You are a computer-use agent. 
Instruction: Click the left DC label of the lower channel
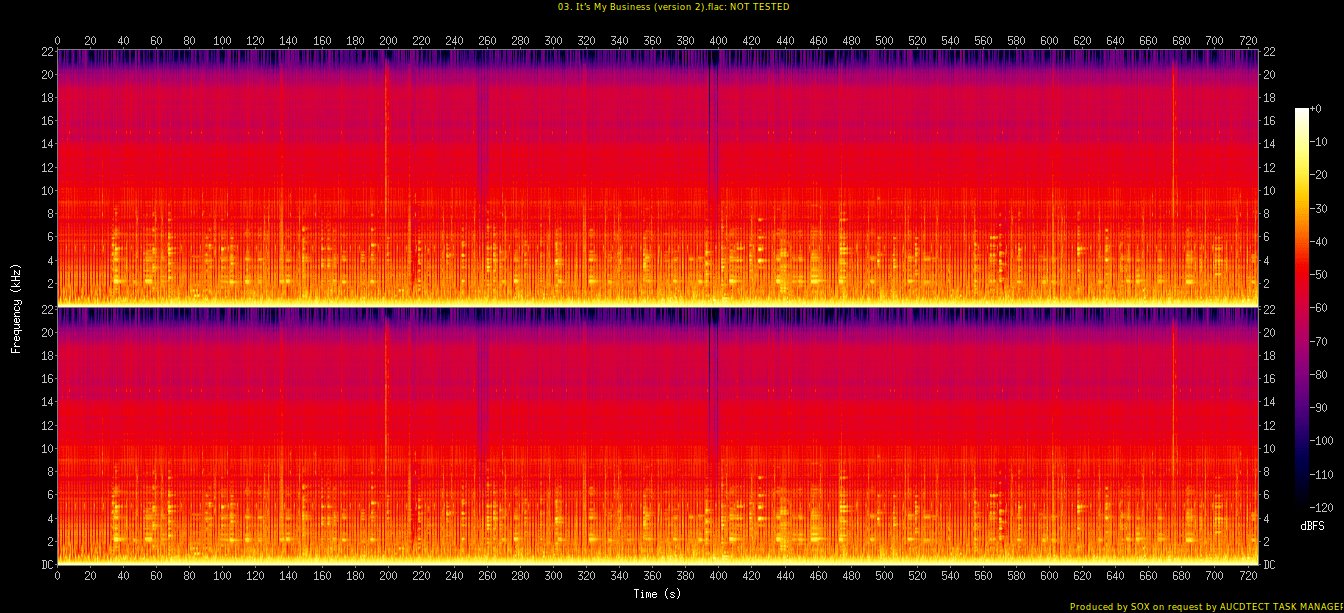(x=47, y=565)
